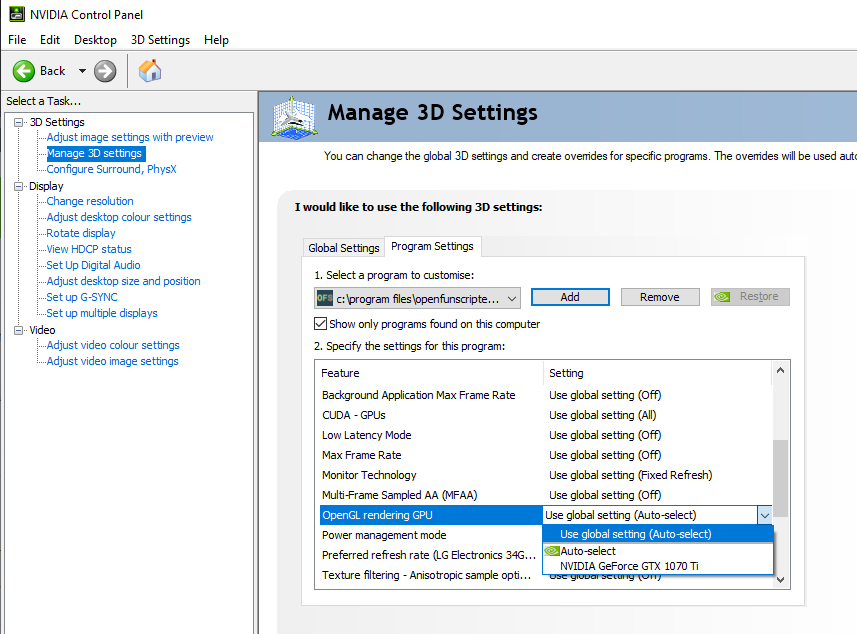This screenshot has height=634, width=857.
Task: Open 'View HDCP status' task
Action: coord(89,249)
